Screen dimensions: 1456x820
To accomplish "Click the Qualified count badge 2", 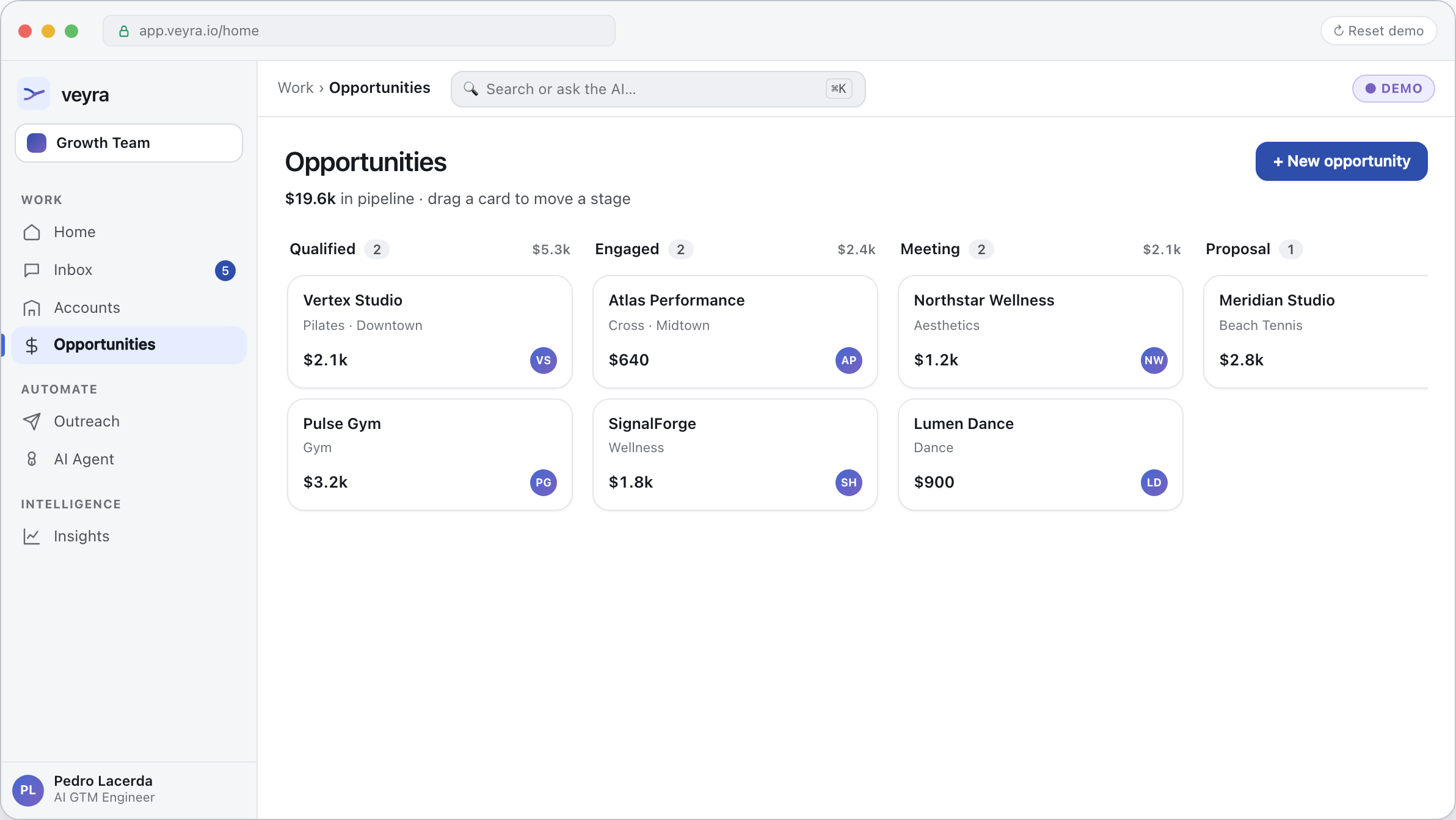I will (377, 249).
